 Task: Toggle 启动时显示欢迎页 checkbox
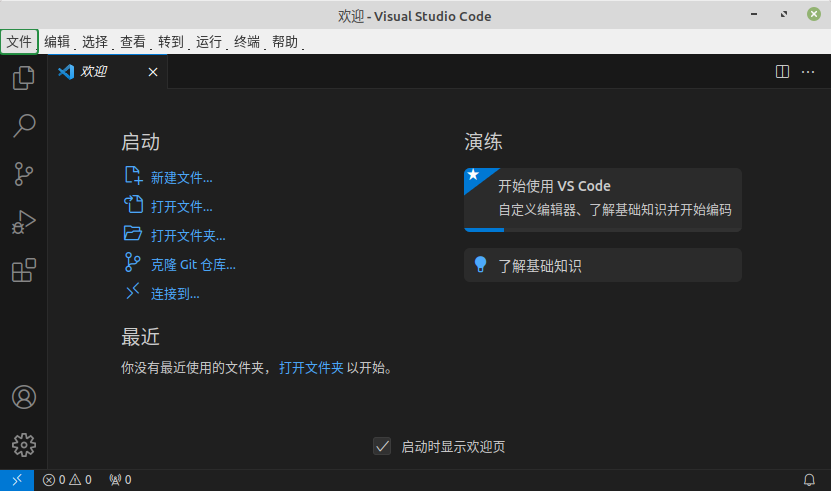pos(382,446)
